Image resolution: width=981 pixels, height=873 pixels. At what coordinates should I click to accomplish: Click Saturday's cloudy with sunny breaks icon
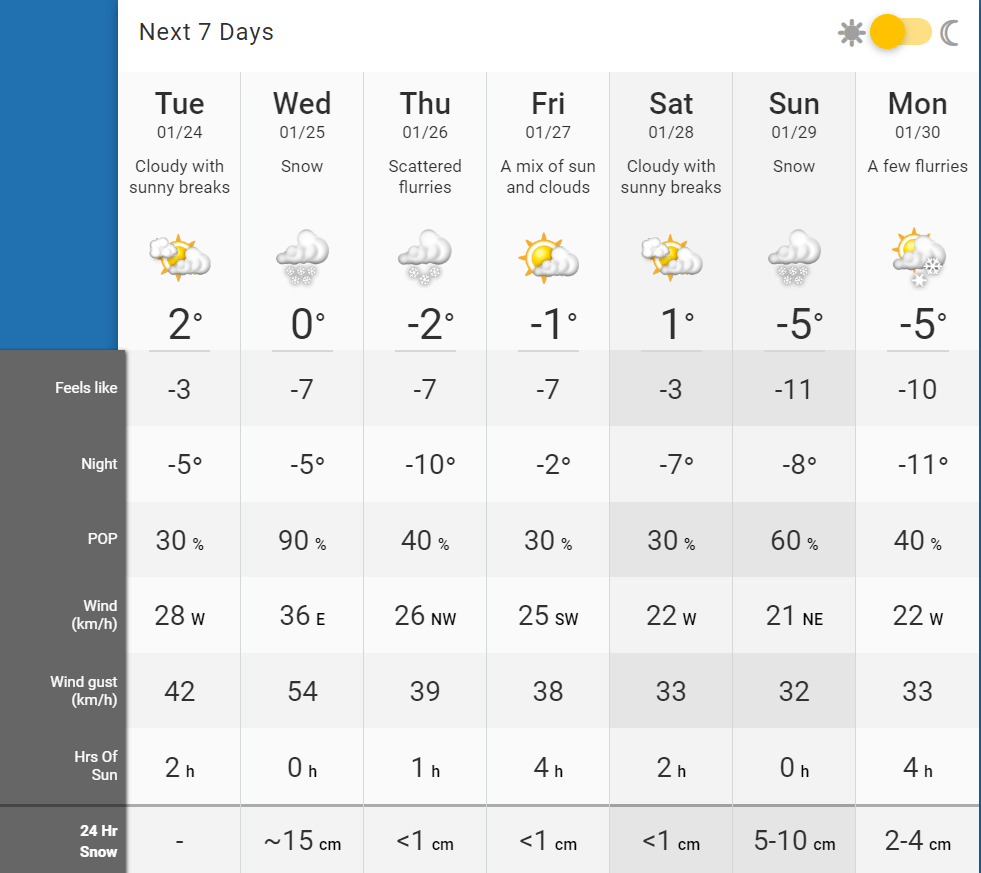coord(671,257)
